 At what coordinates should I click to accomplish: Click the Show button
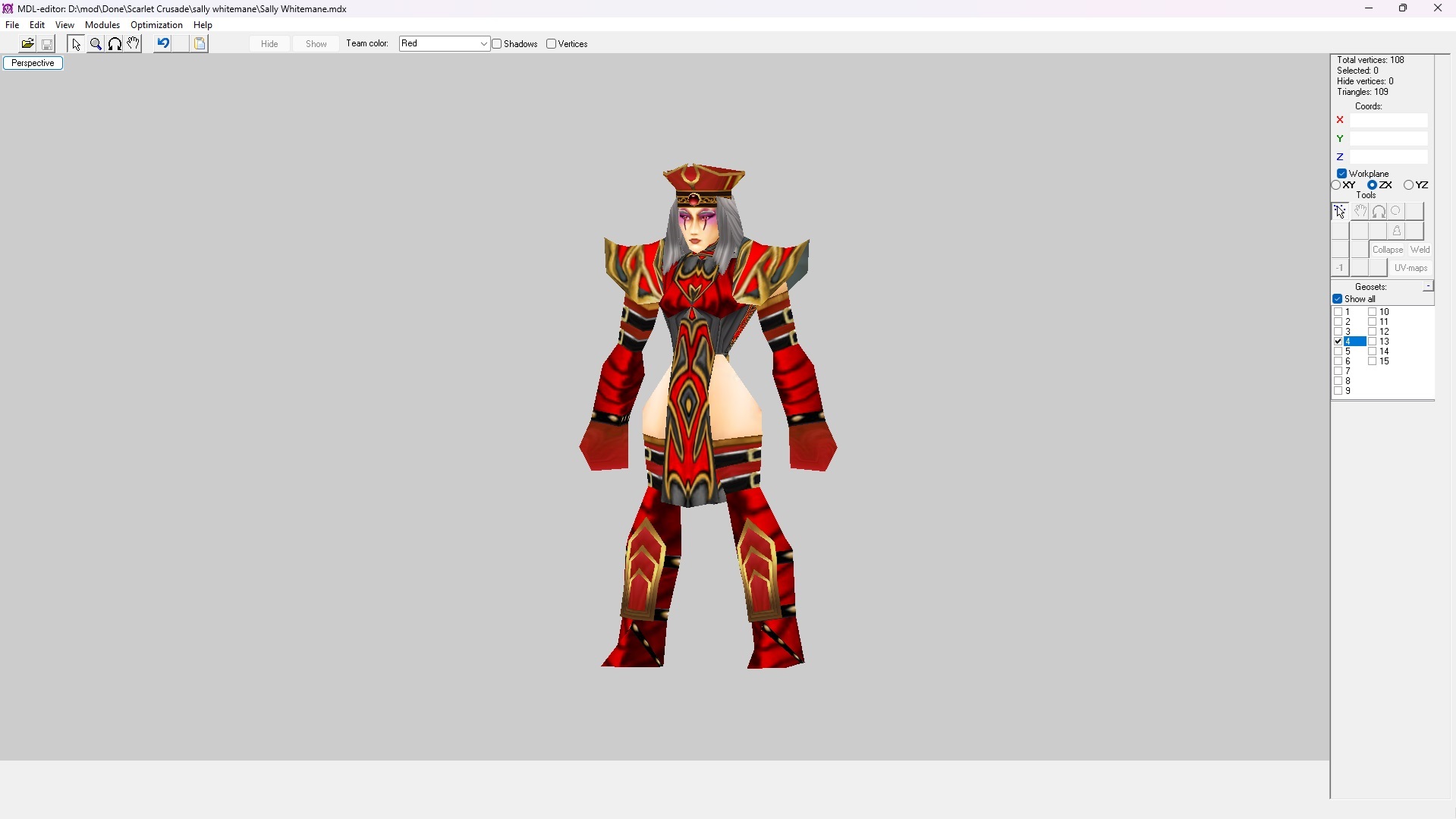[x=317, y=44]
